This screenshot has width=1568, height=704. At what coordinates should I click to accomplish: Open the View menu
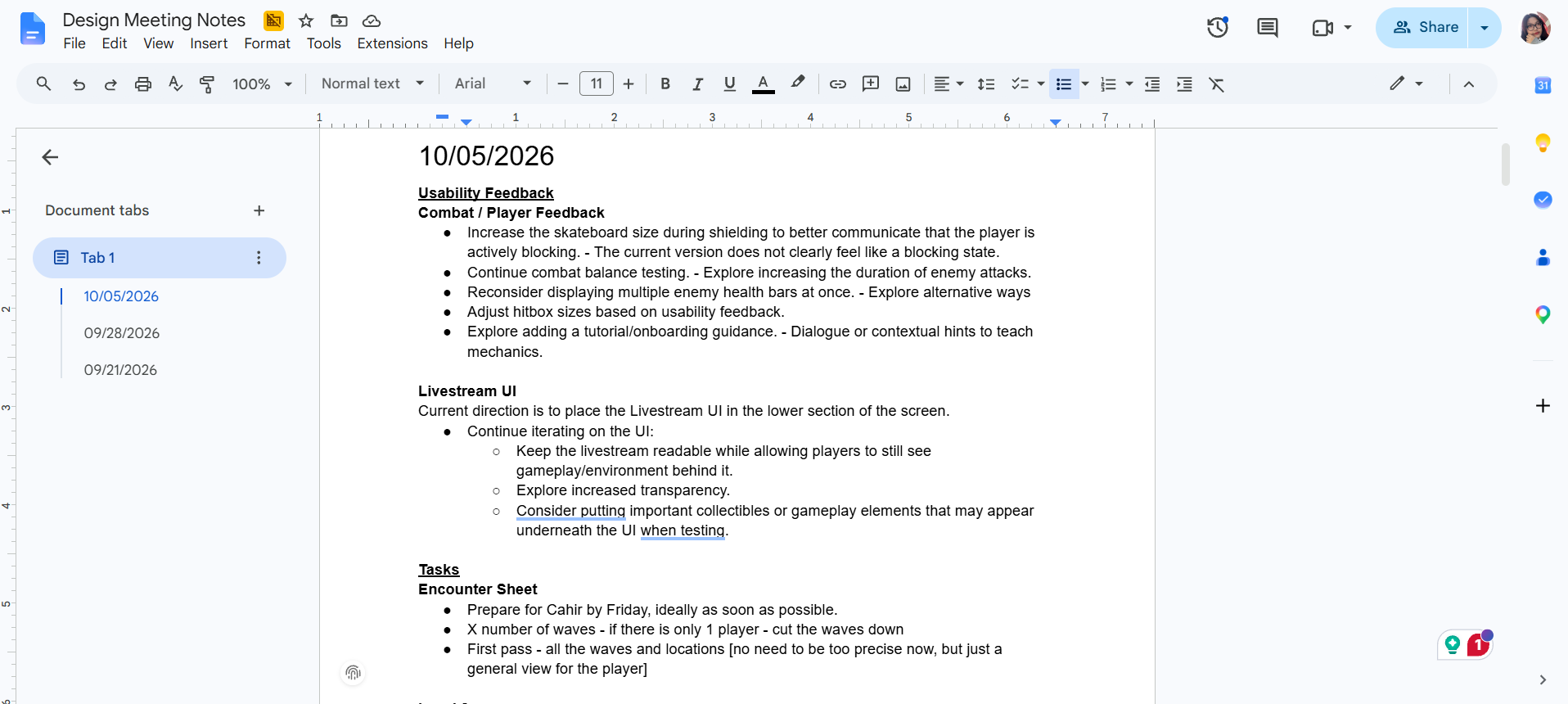click(x=159, y=43)
